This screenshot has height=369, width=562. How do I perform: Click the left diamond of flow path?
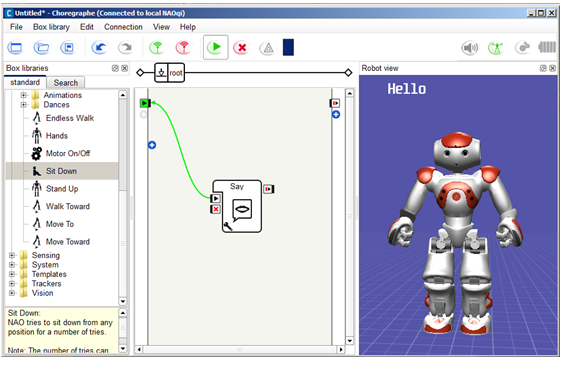click(140, 73)
